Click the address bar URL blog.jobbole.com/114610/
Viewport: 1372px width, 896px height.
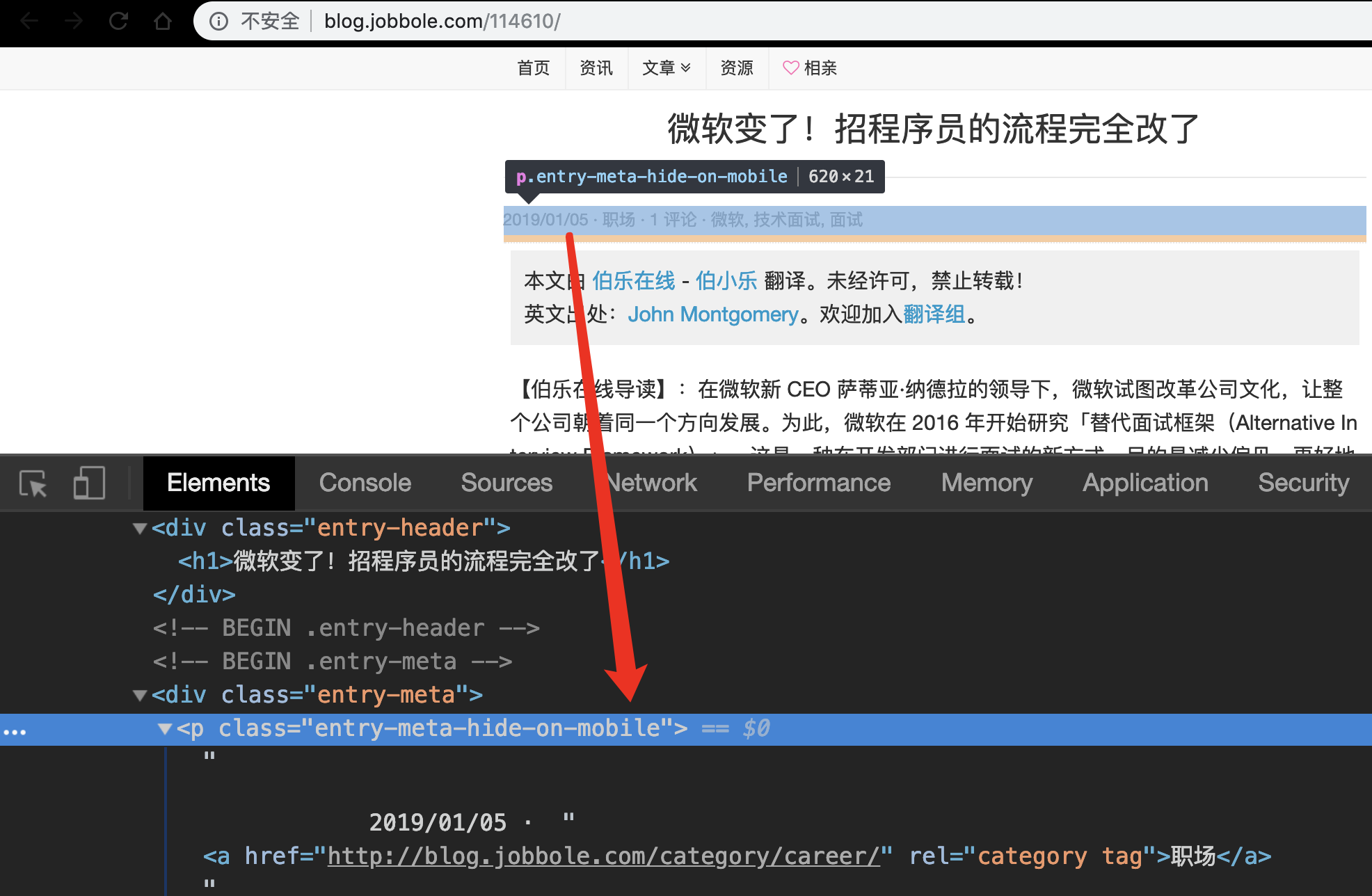coord(442,22)
